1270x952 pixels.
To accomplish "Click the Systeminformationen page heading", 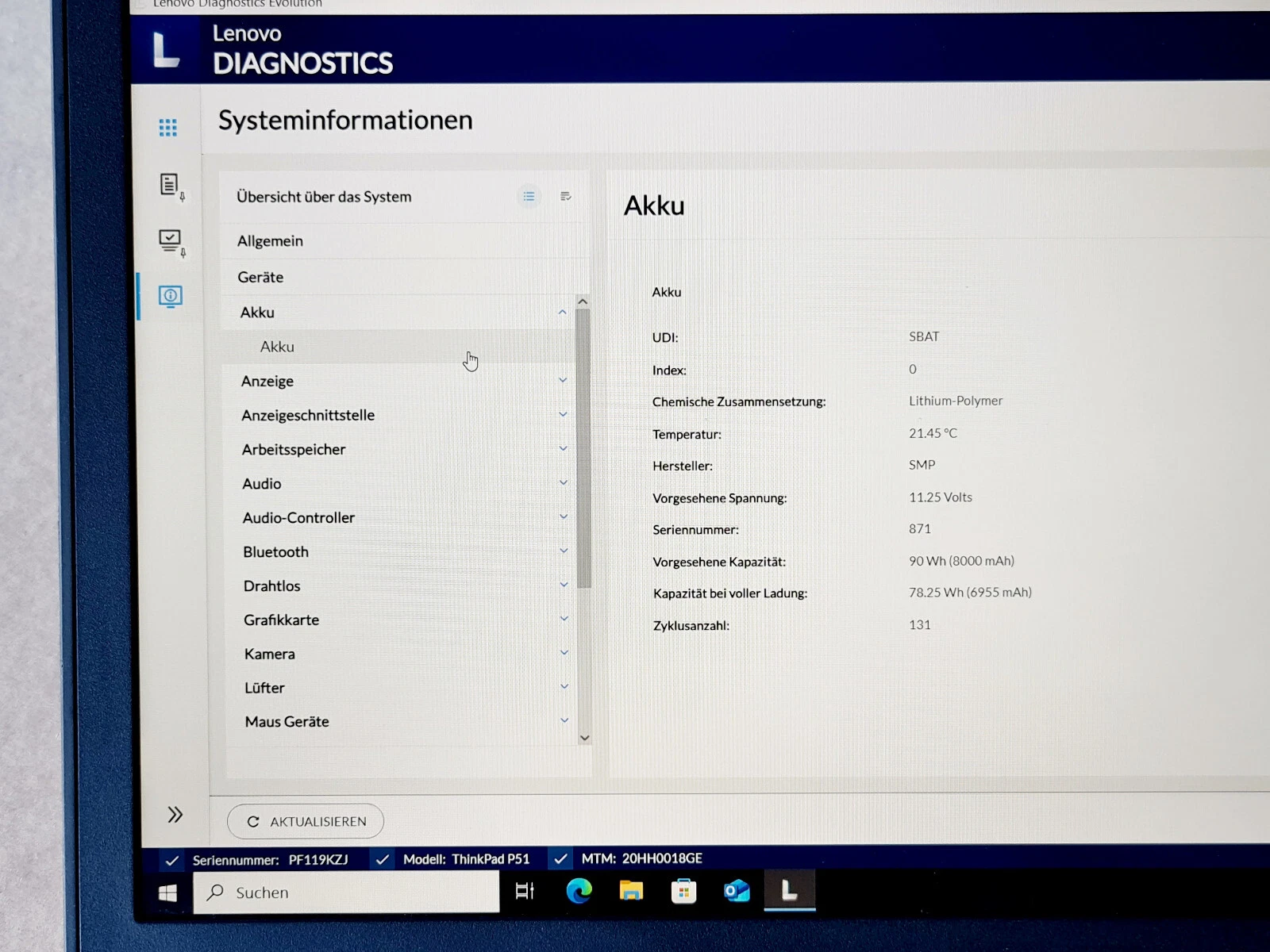I will (x=345, y=120).
